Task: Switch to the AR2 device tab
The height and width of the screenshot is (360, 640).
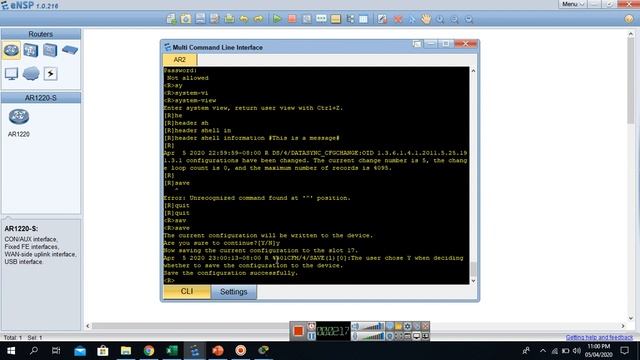Action: (x=180, y=60)
